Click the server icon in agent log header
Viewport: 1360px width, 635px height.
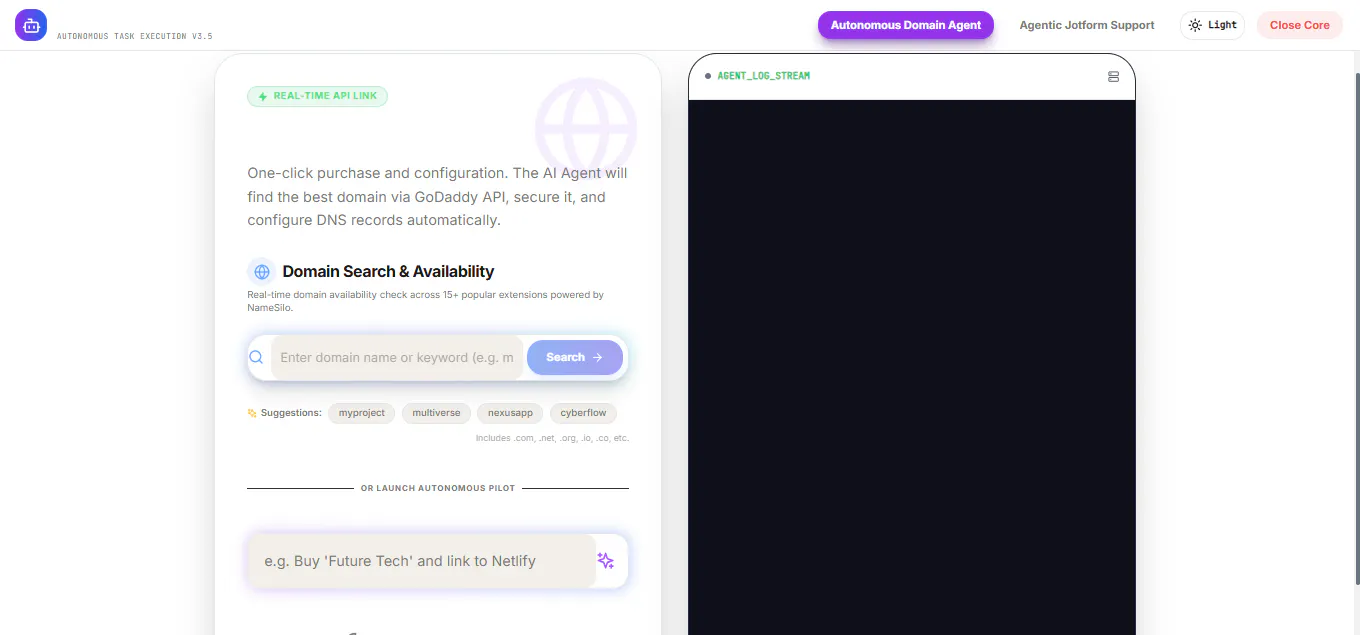click(1113, 76)
